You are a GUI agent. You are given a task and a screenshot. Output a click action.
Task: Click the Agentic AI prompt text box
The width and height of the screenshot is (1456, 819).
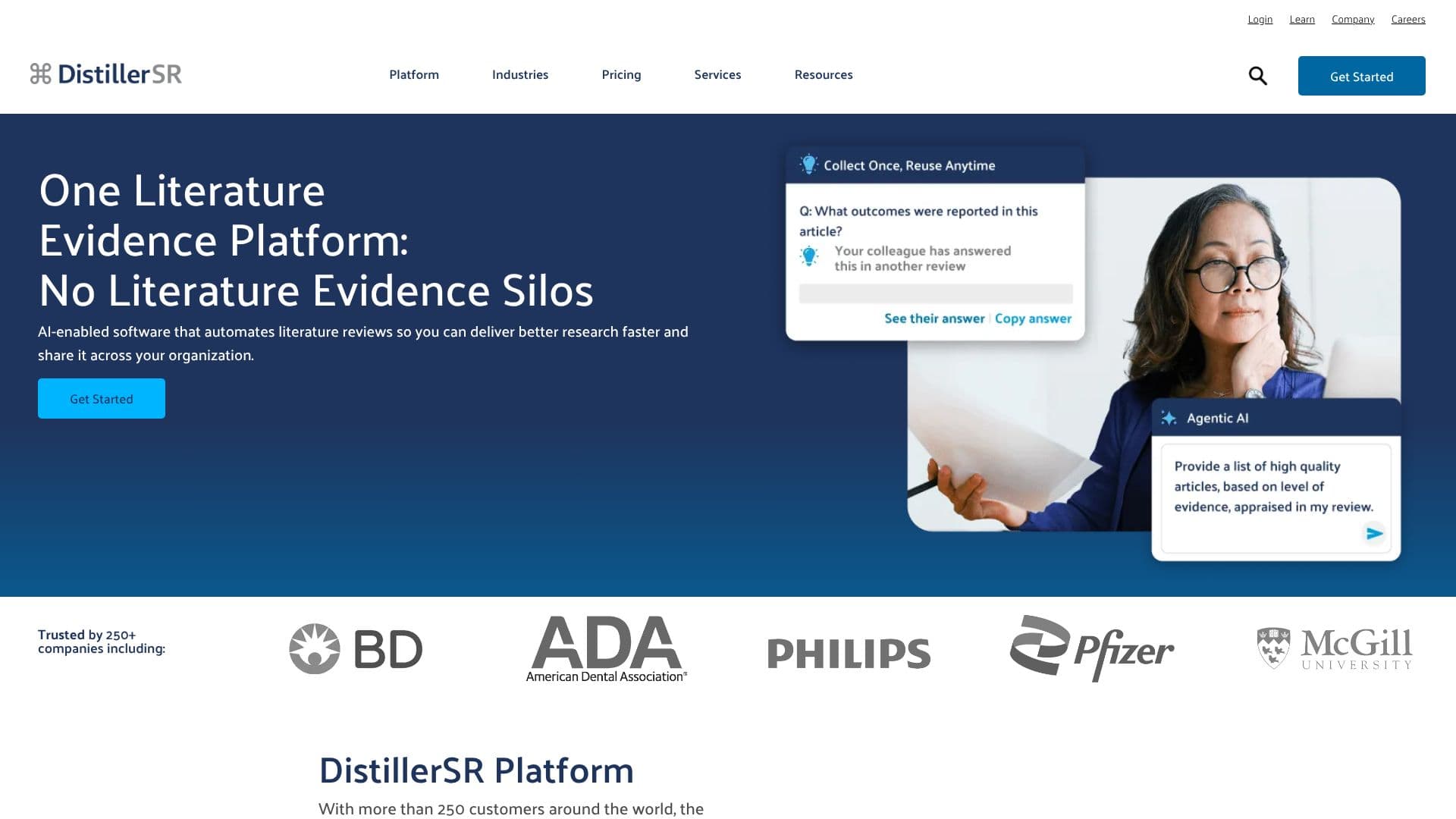pos(1276,498)
